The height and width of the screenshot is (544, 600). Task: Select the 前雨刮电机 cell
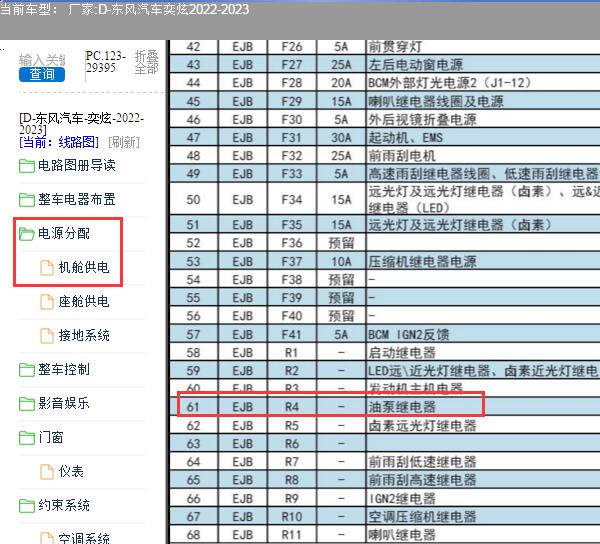483,156
